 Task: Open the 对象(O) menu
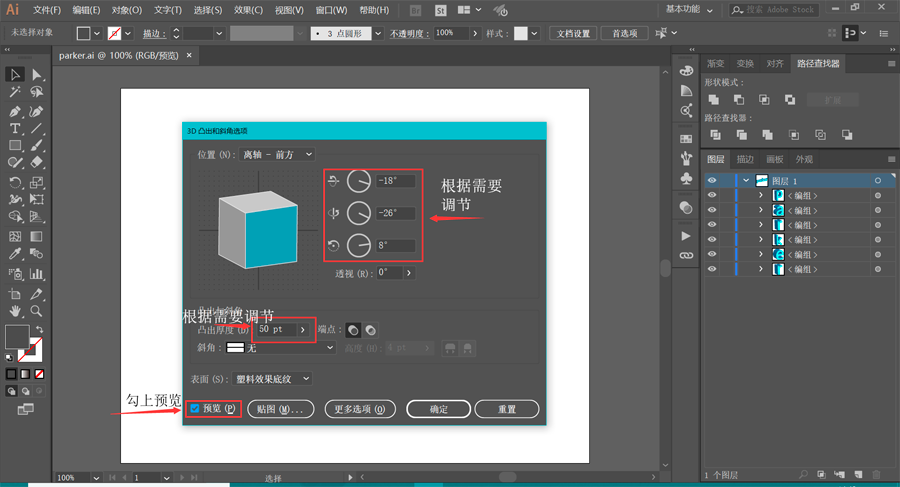pyautogui.click(x=126, y=10)
